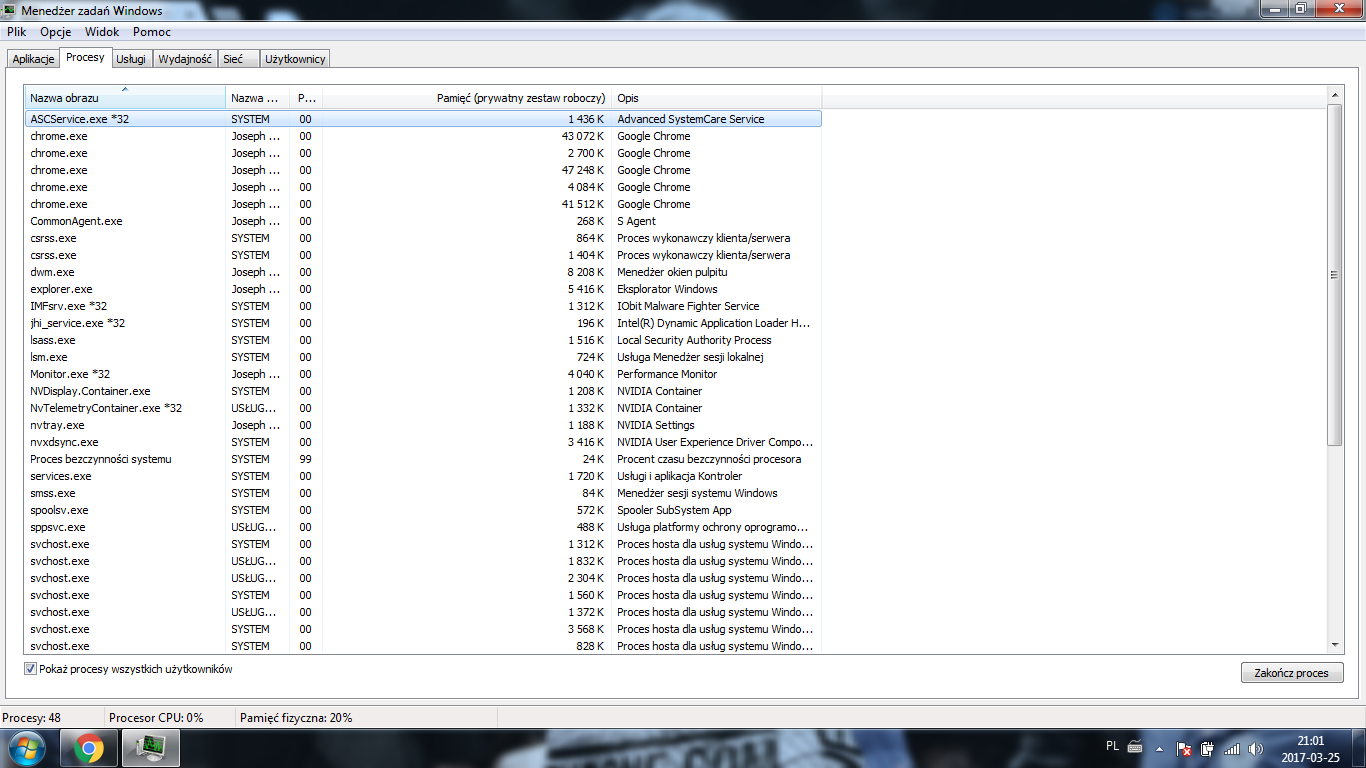
Task: Sort by the Nazwa obrazu column header
Action: [125, 98]
